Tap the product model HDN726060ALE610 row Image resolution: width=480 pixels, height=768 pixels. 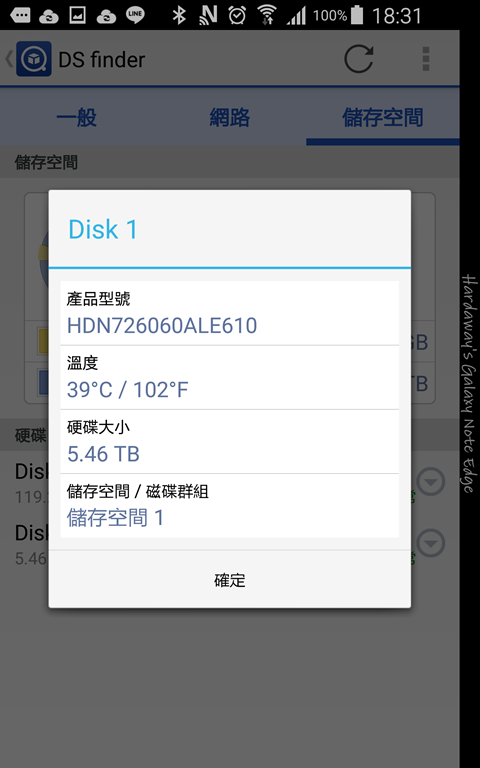230,313
